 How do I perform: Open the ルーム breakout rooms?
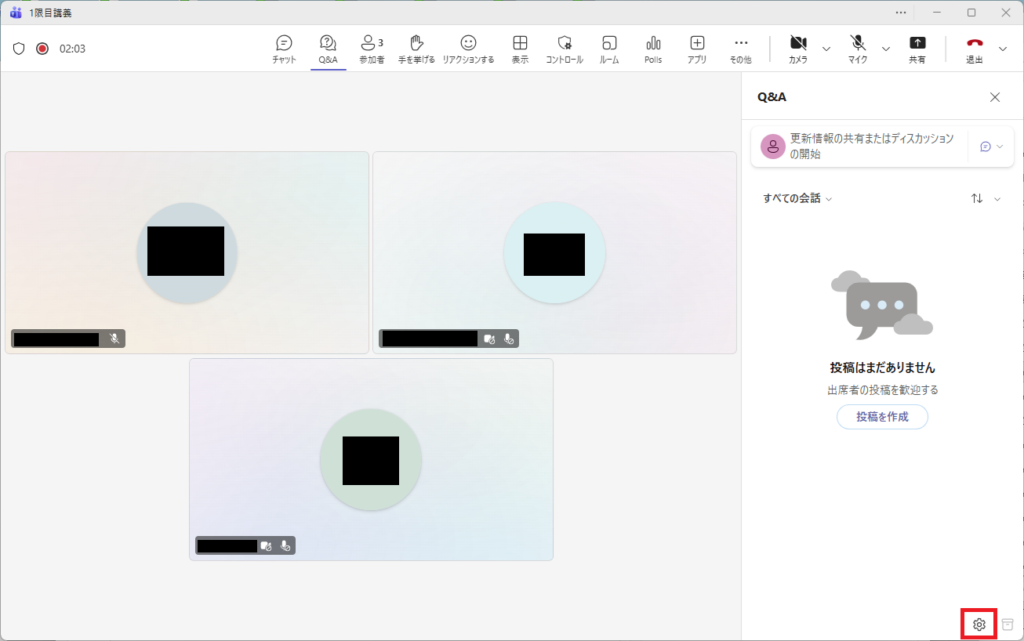coord(609,48)
